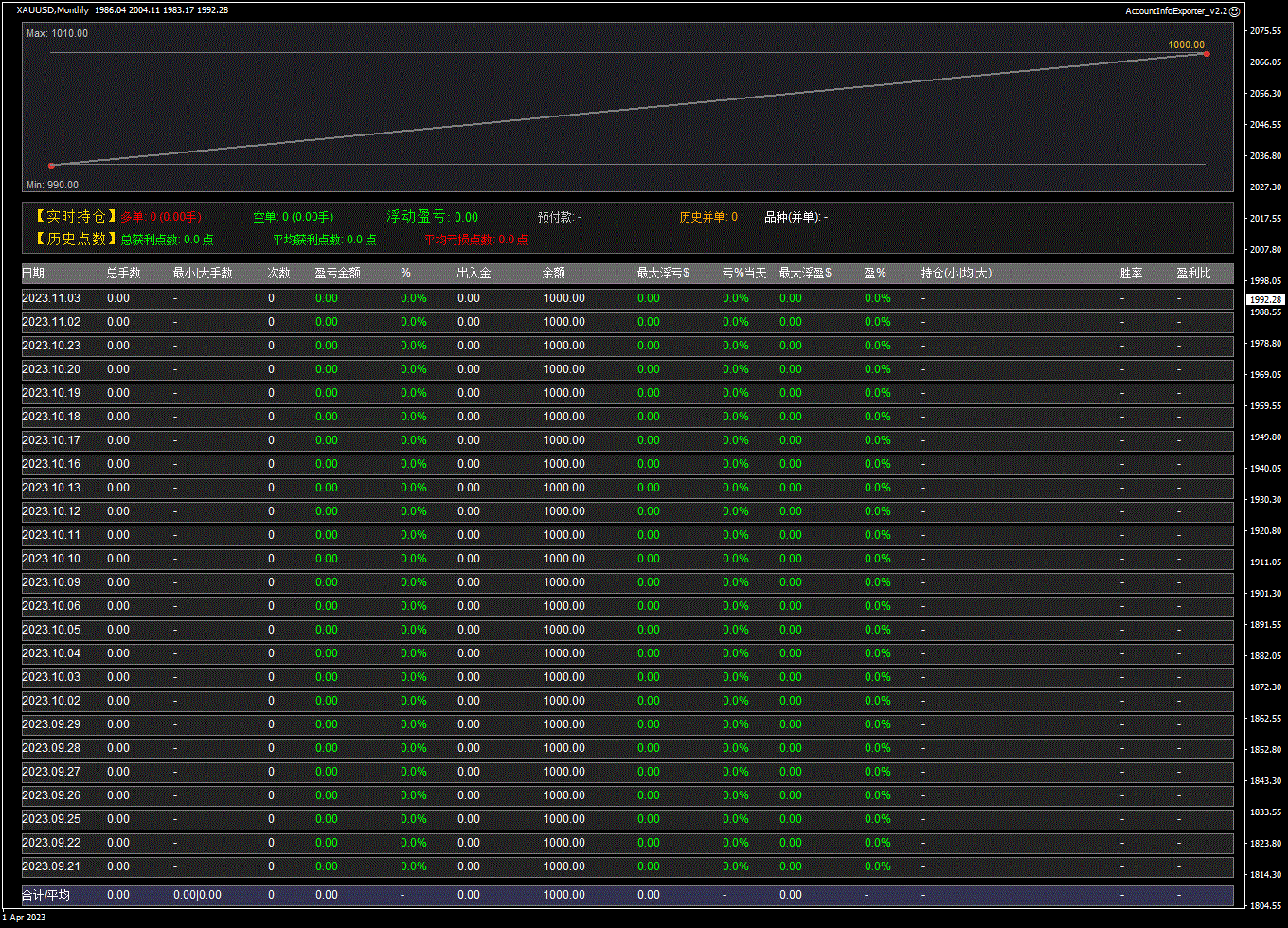Select the 2023.10.13 row date
Image resolution: width=1288 pixels, height=928 pixels.
pyautogui.click(x=51, y=488)
